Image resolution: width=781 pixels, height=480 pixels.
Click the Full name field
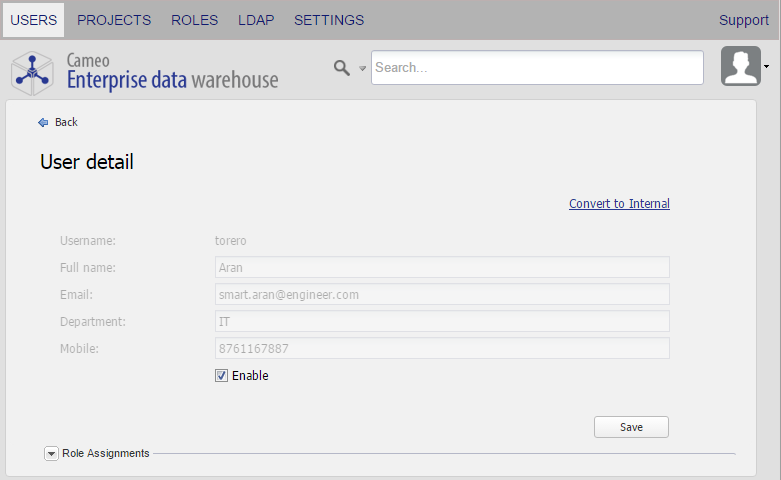pos(442,267)
